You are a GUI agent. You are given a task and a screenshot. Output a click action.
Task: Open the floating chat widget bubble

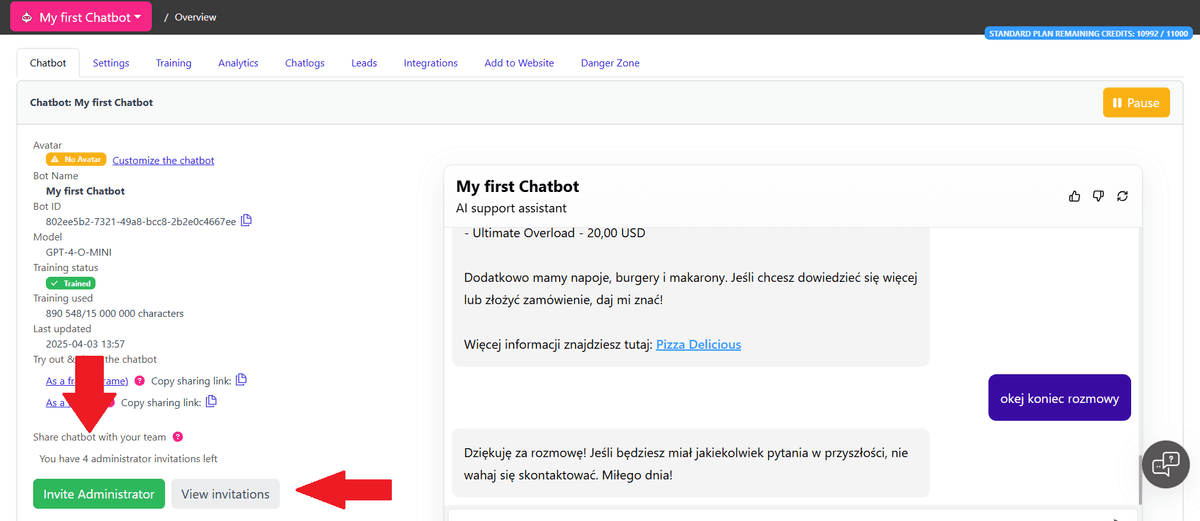(1165, 464)
